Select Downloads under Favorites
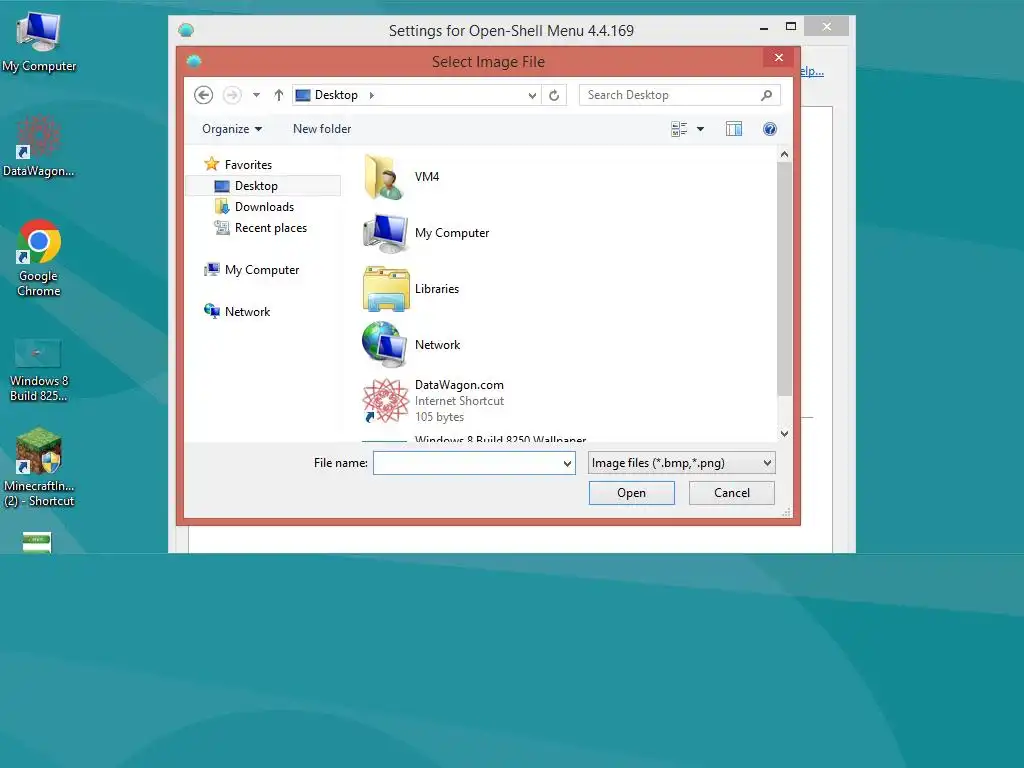The image size is (1024, 768). [255, 207]
